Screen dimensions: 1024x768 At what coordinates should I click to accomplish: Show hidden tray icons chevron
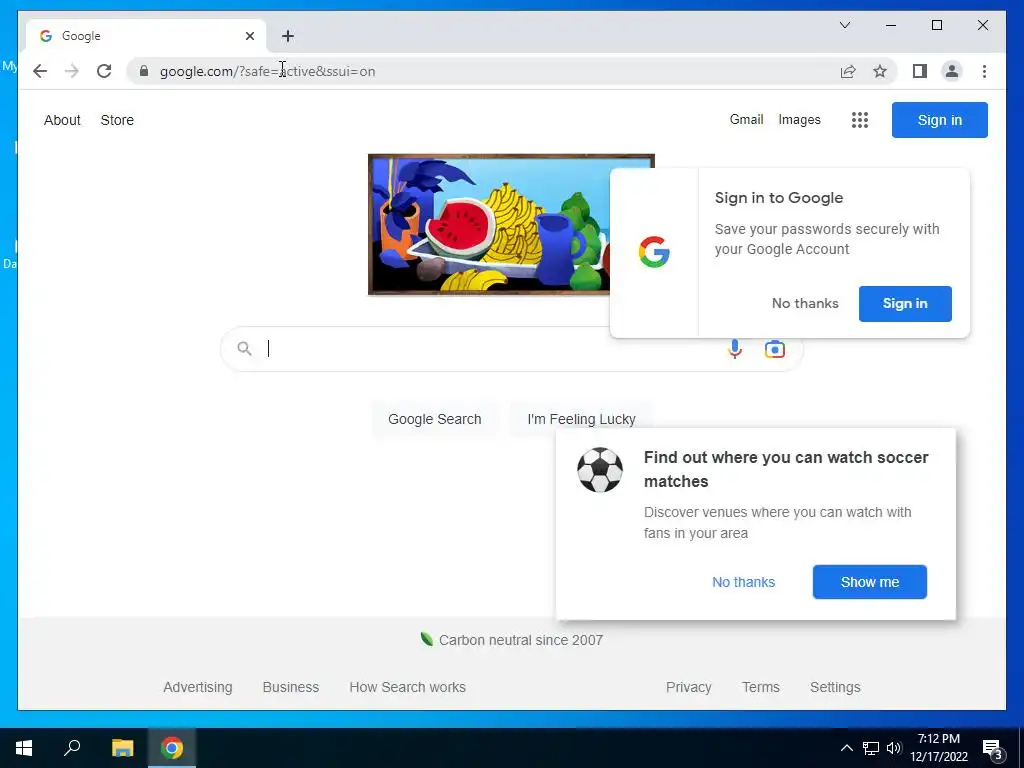pyautogui.click(x=846, y=748)
